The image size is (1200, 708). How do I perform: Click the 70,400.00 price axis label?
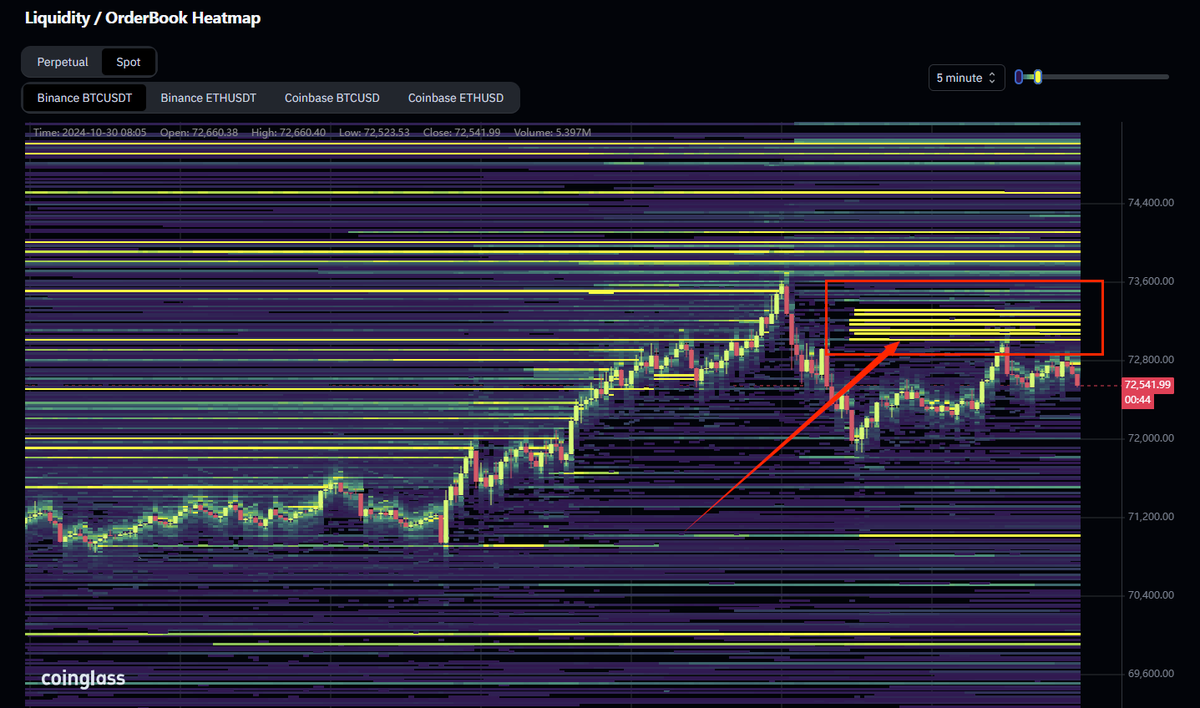[1150, 595]
